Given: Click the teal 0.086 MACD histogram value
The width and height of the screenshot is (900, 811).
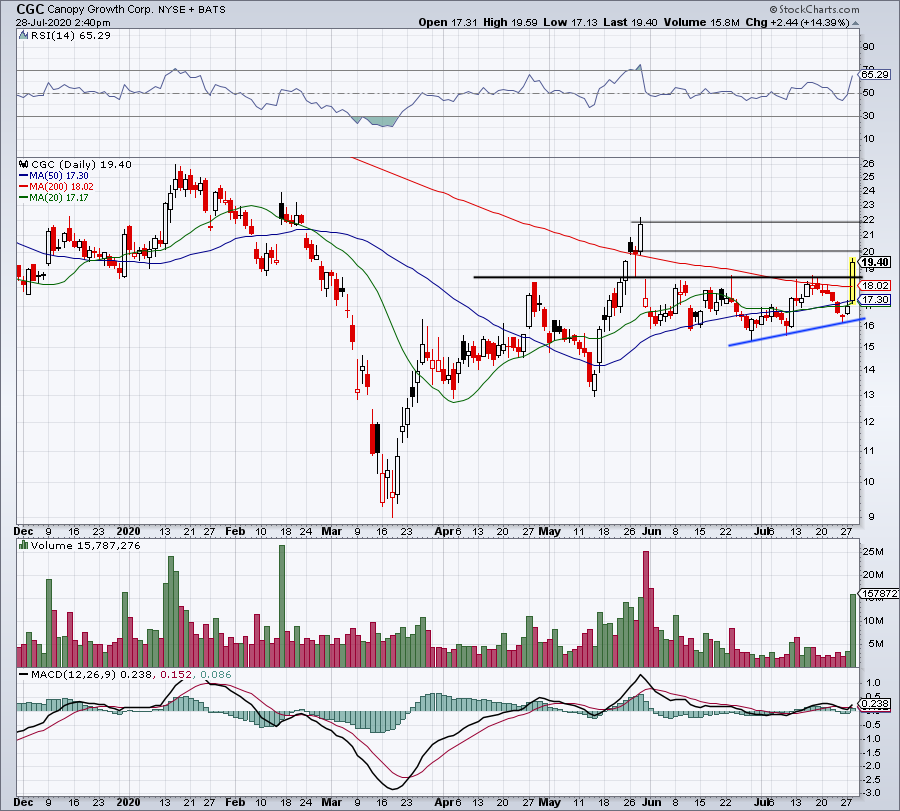Looking at the screenshot, I should click(215, 675).
